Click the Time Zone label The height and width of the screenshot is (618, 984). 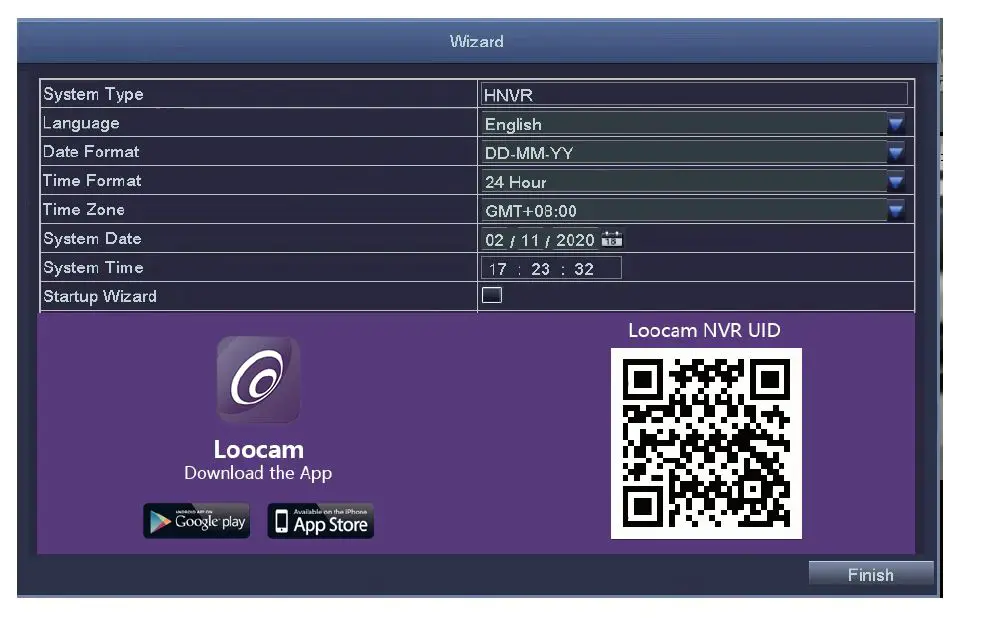[84, 210]
